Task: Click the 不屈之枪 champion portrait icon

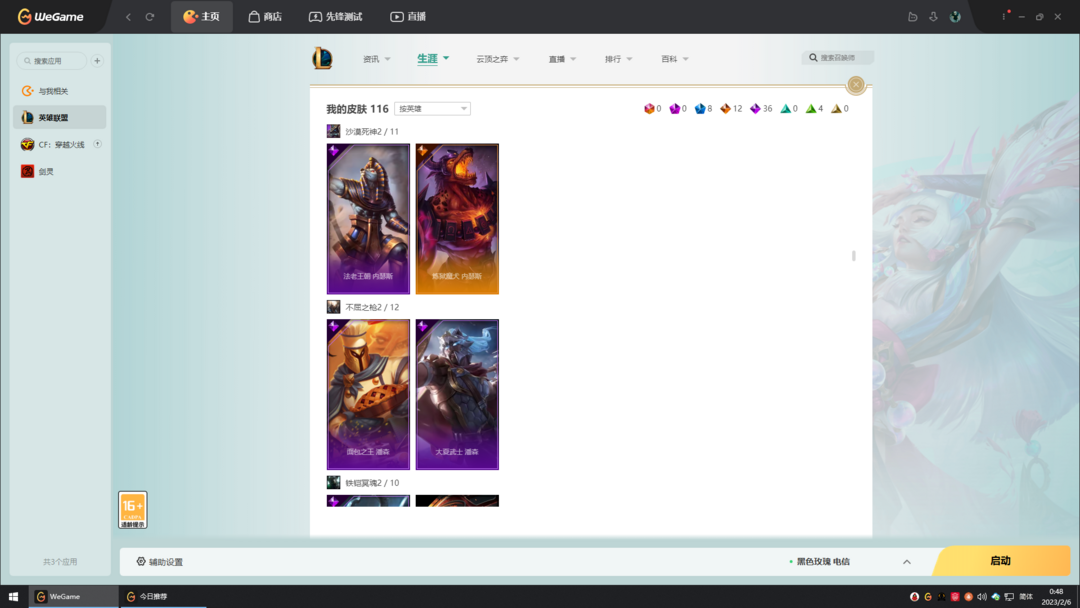Action: 333,306
